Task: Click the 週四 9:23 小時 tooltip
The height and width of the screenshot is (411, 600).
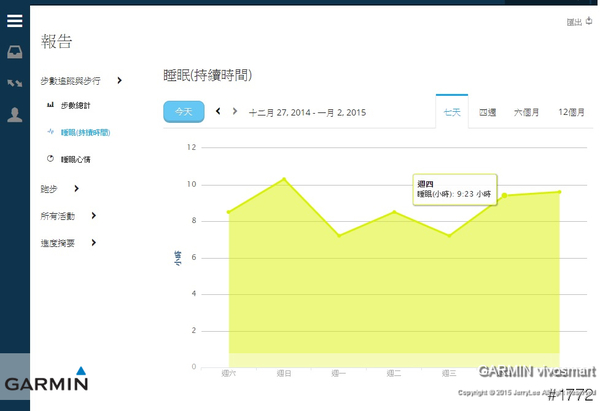Action: click(455, 190)
